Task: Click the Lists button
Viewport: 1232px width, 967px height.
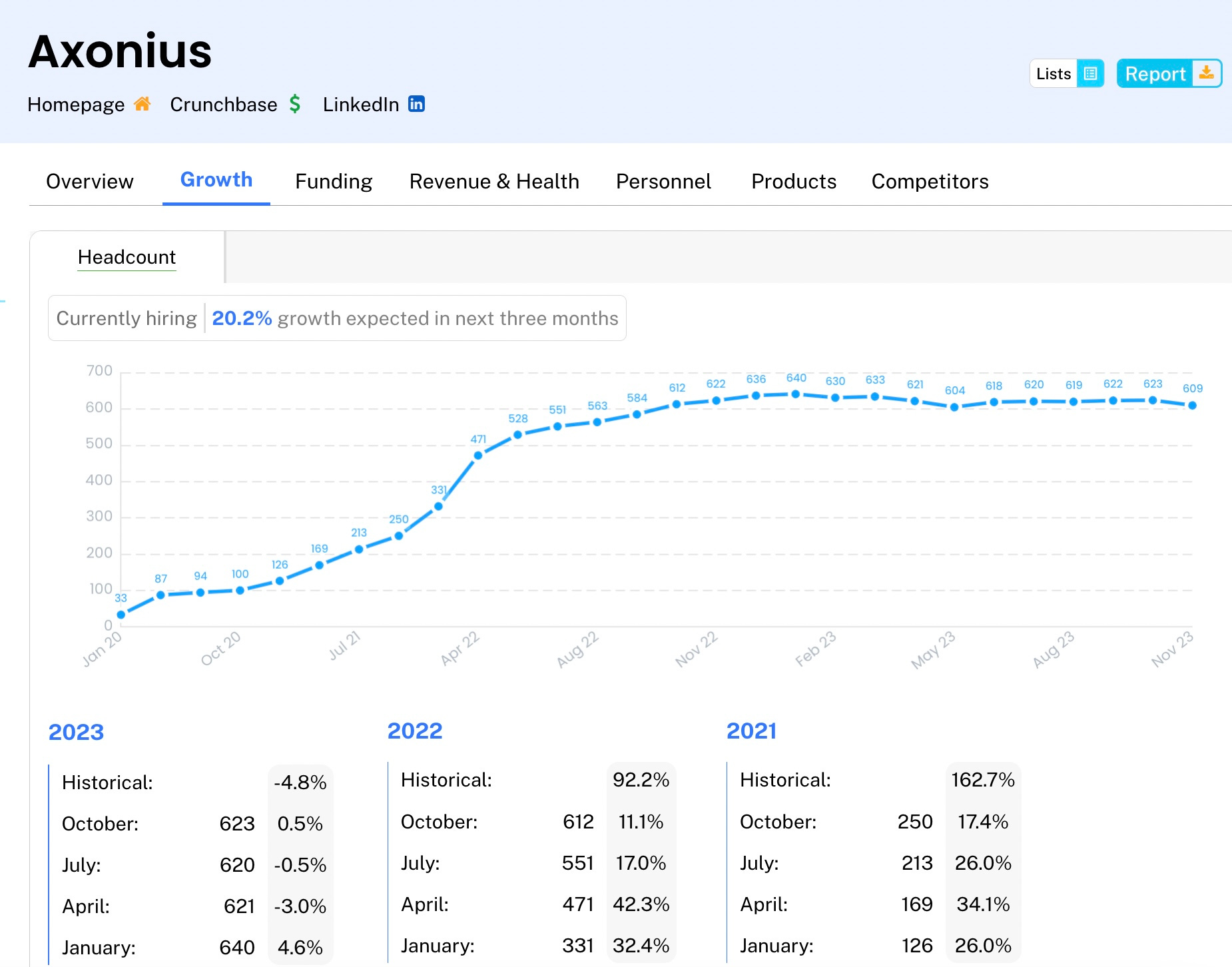Action: click(x=1067, y=73)
